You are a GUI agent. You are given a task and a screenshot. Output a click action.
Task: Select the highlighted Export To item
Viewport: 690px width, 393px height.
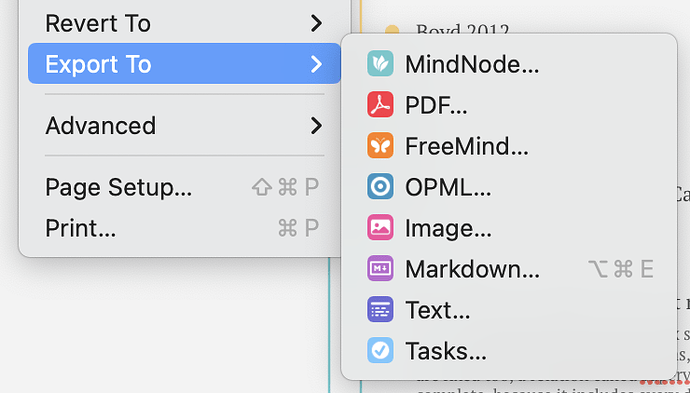tap(184, 63)
